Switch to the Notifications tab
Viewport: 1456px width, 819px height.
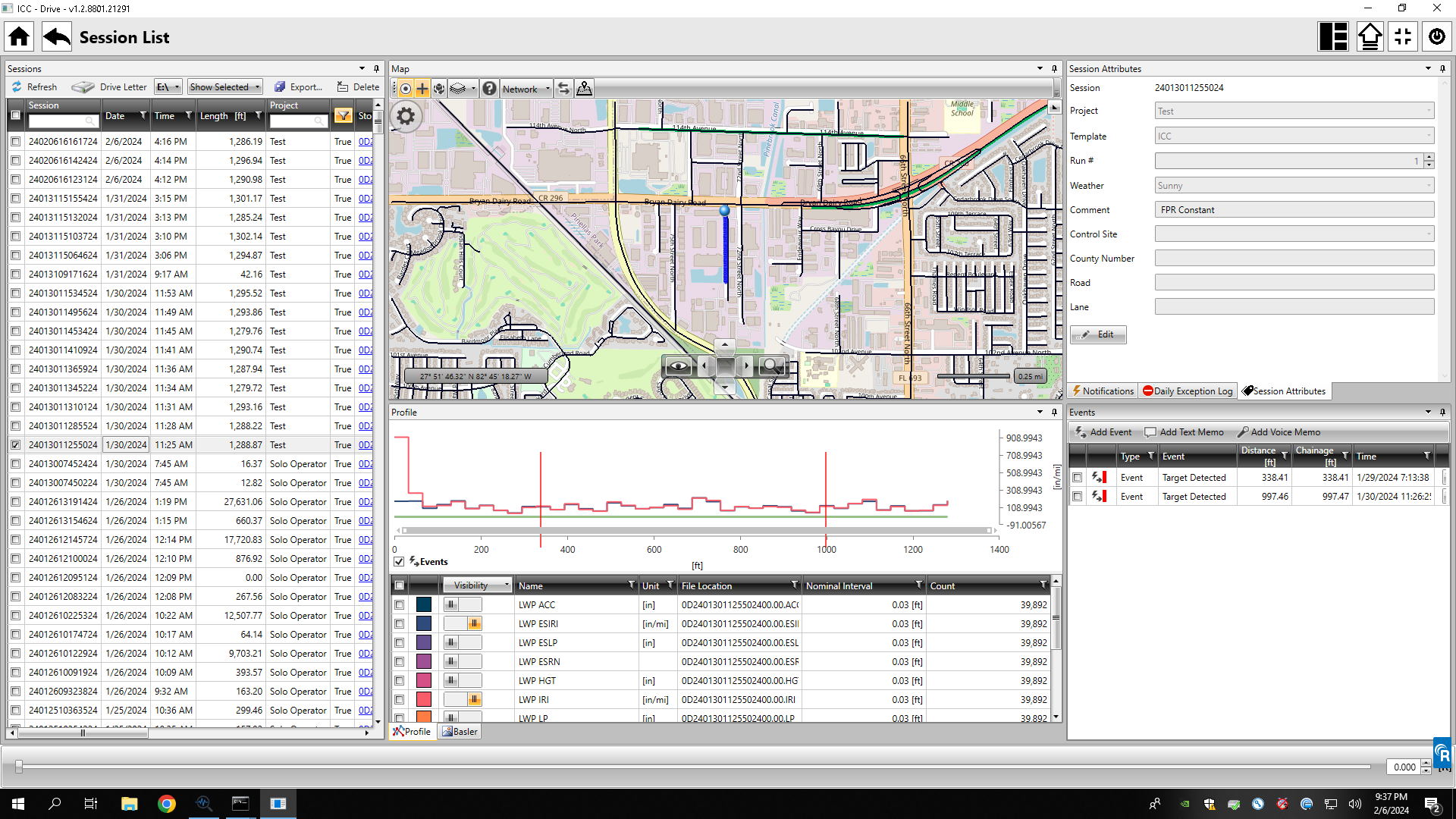point(1103,391)
